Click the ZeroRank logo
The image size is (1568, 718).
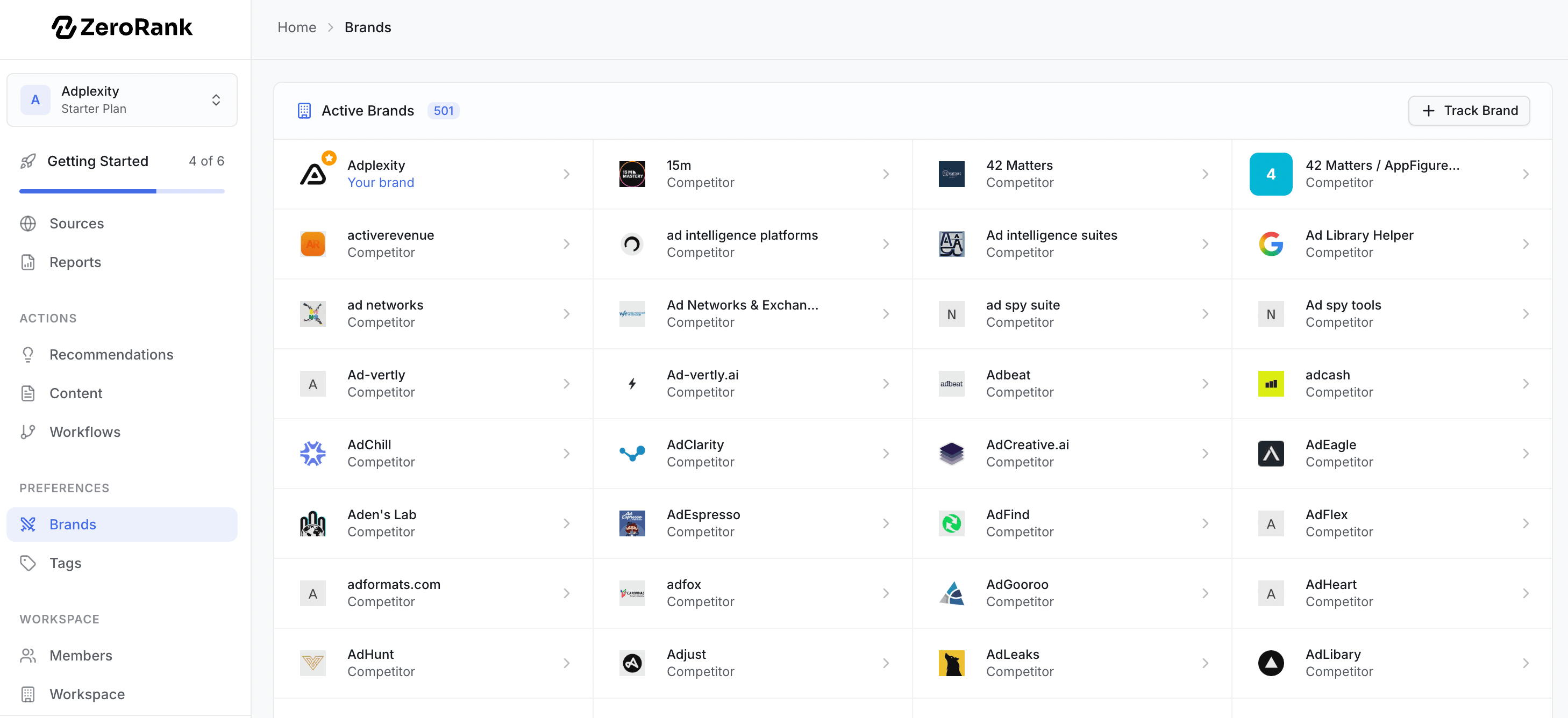pos(122,27)
